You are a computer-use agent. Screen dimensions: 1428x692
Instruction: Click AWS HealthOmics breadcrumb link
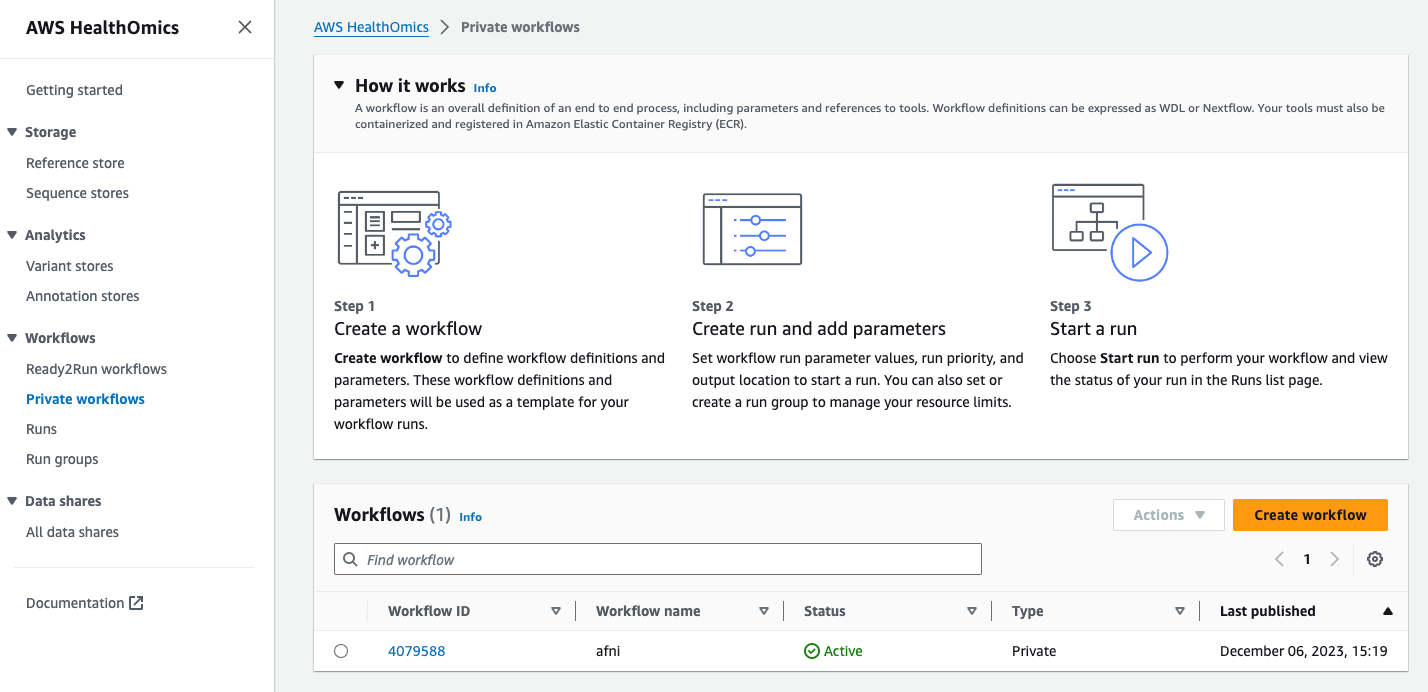[371, 27]
